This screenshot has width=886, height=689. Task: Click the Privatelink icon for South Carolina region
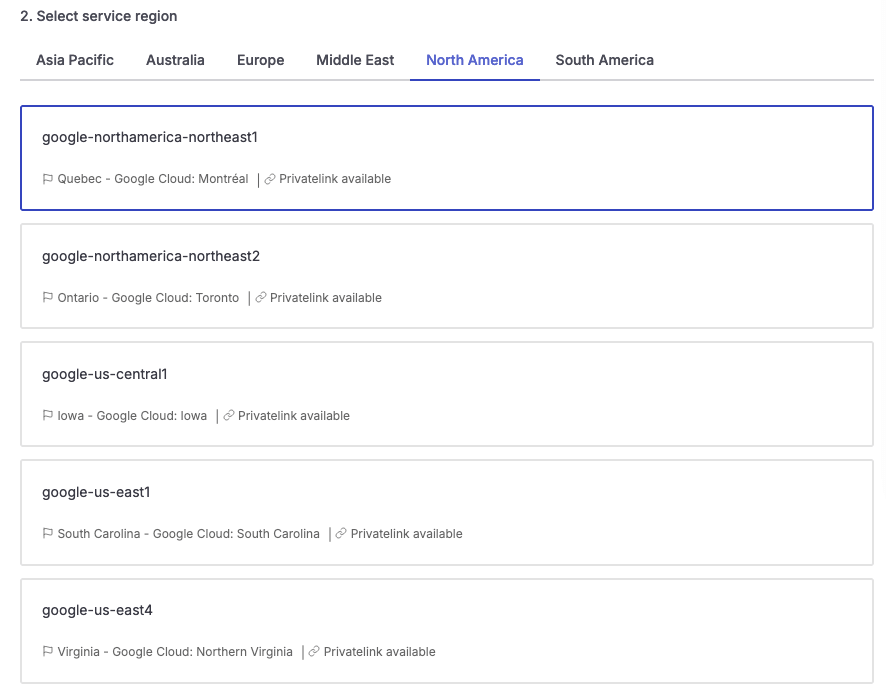coord(339,533)
